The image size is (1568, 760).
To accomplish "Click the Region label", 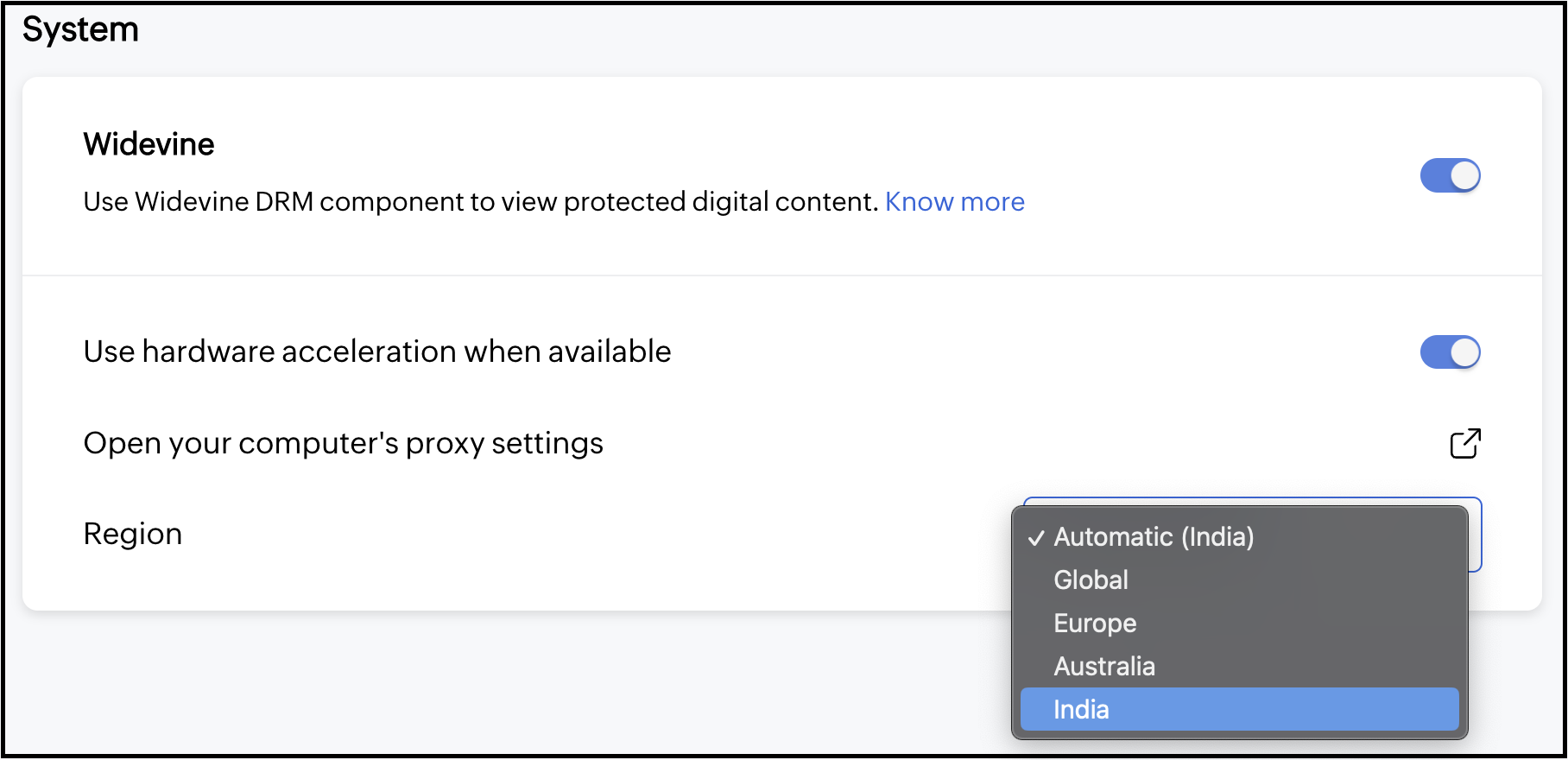I will coord(132,535).
